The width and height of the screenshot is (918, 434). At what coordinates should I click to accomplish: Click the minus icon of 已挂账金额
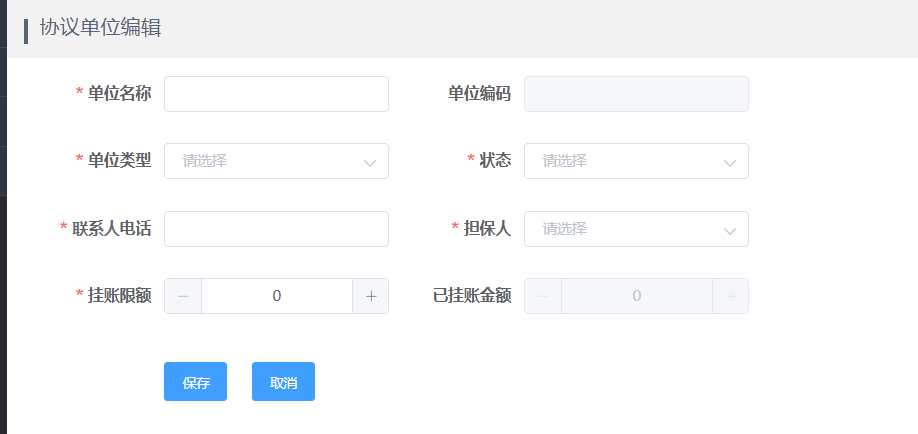543,296
